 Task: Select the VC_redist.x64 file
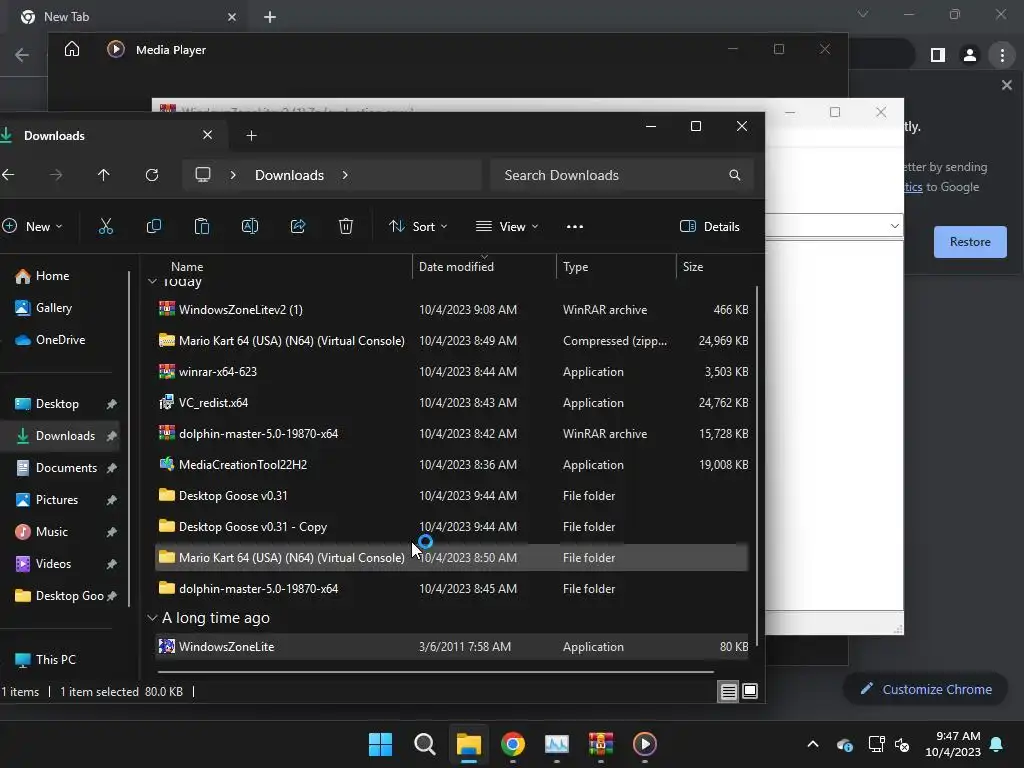(452, 403)
